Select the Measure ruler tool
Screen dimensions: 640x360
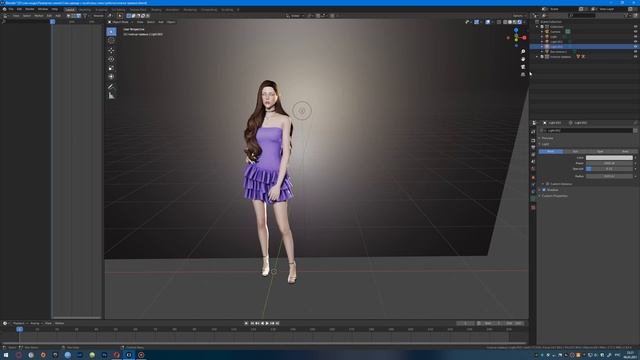pos(111,96)
